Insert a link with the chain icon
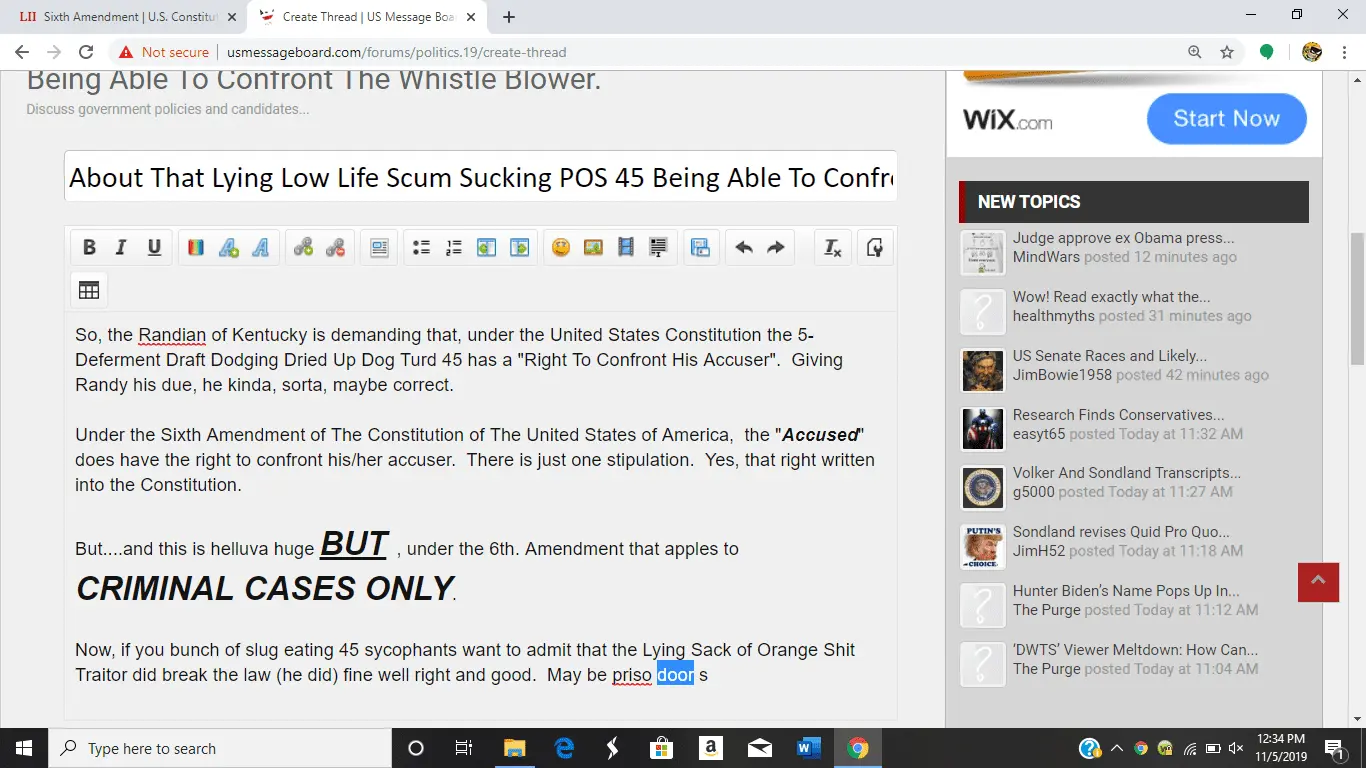Screen dimensions: 1366x768 [303, 248]
